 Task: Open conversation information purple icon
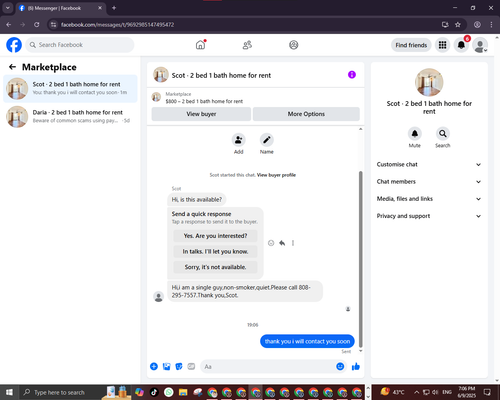pyautogui.click(x=352, y=75)
